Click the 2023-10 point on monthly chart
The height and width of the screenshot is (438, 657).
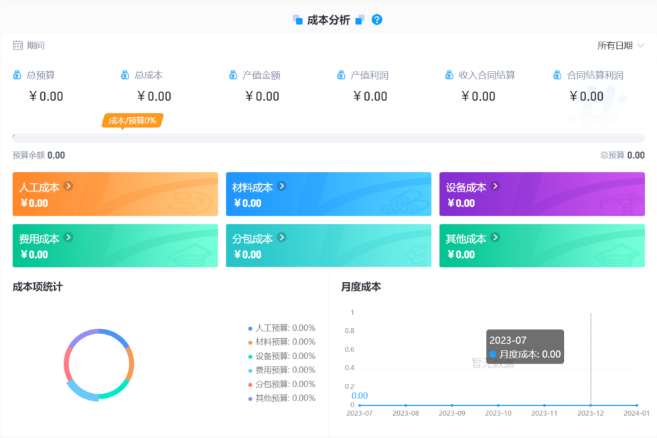tap(498, 405)
